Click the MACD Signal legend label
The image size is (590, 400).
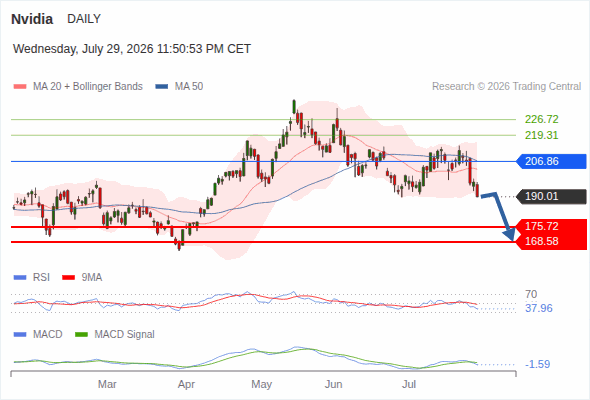point(125,335)
